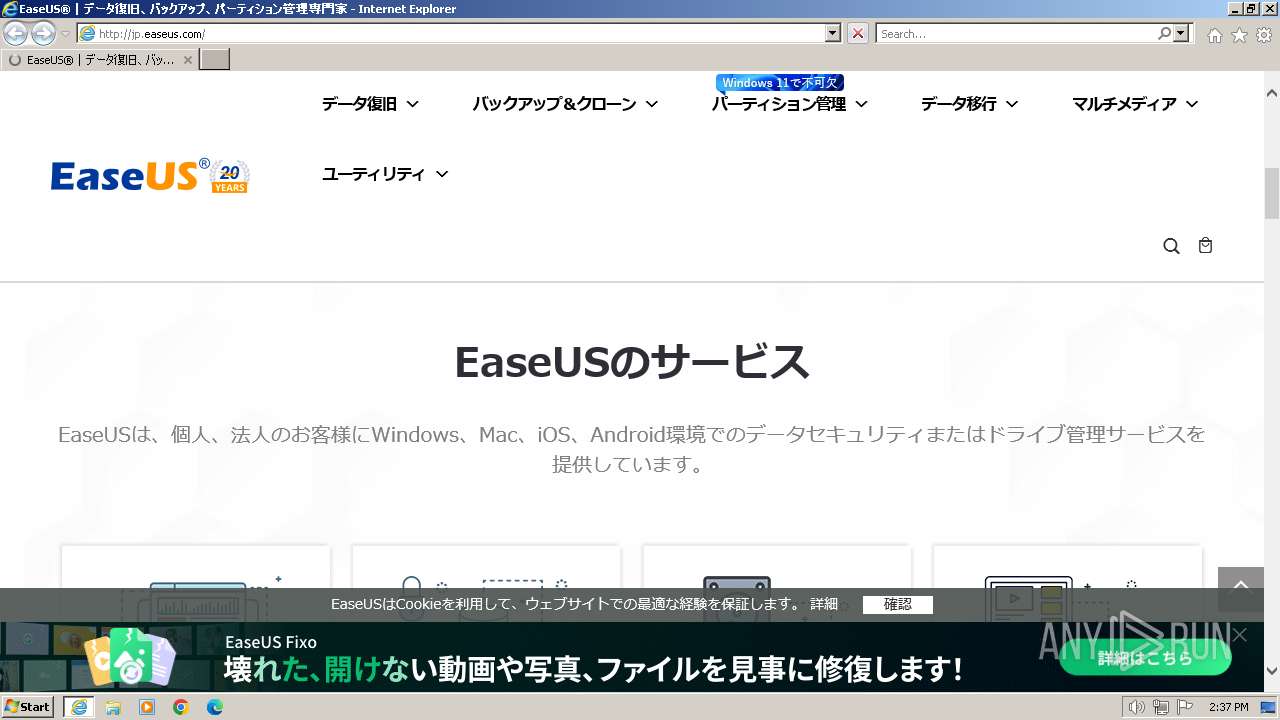Click scrollbar down arrow

1272,671
